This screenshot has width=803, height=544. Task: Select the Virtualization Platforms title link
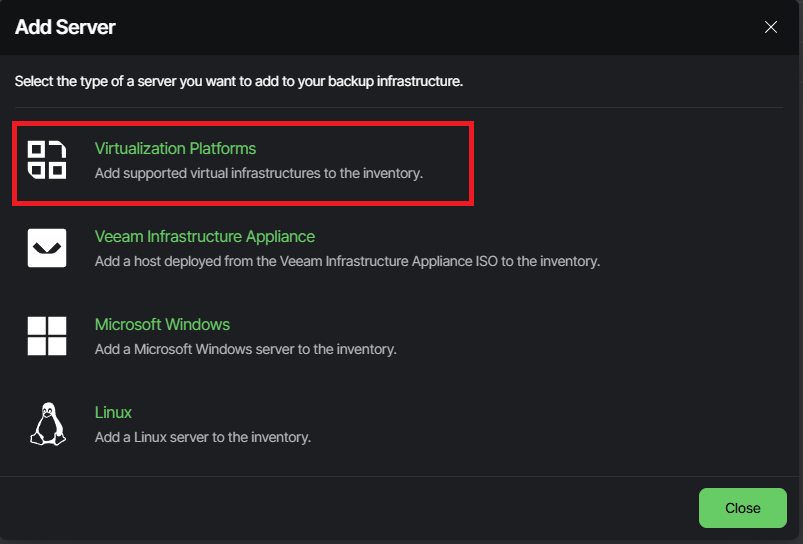(175, 148)
